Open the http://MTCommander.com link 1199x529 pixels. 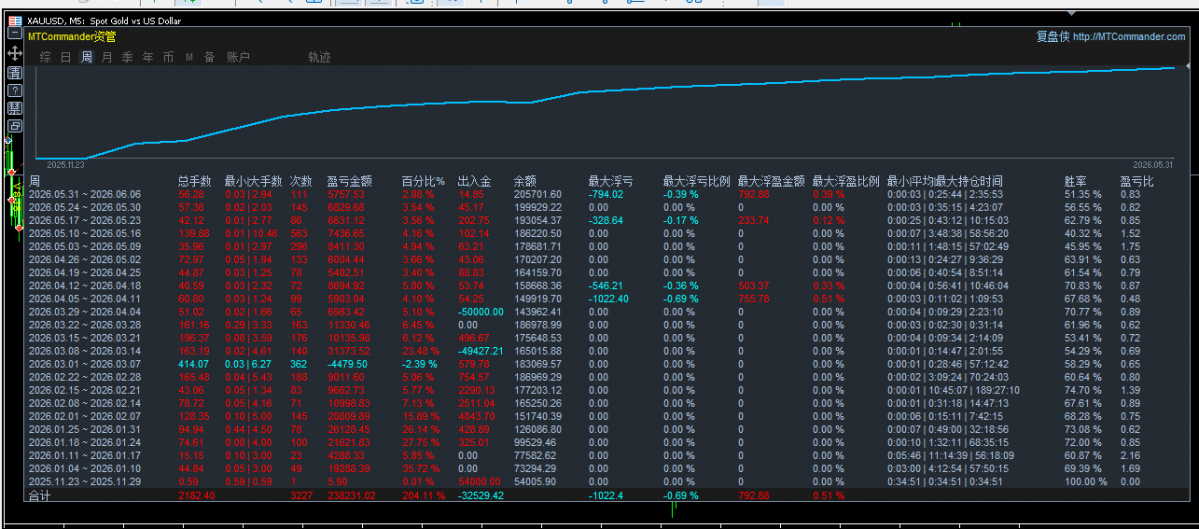click(1129, 37)
